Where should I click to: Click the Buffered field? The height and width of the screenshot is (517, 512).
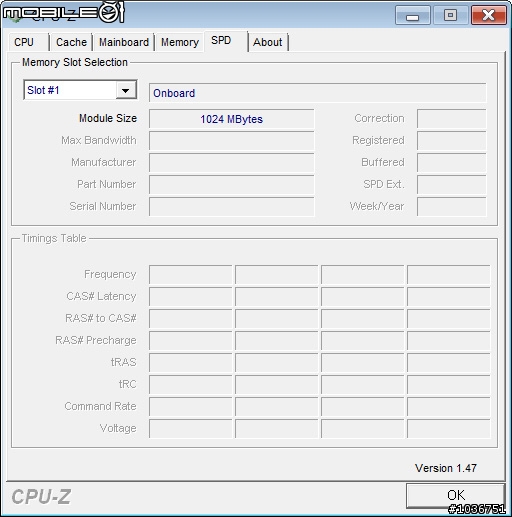coord(451,163)
